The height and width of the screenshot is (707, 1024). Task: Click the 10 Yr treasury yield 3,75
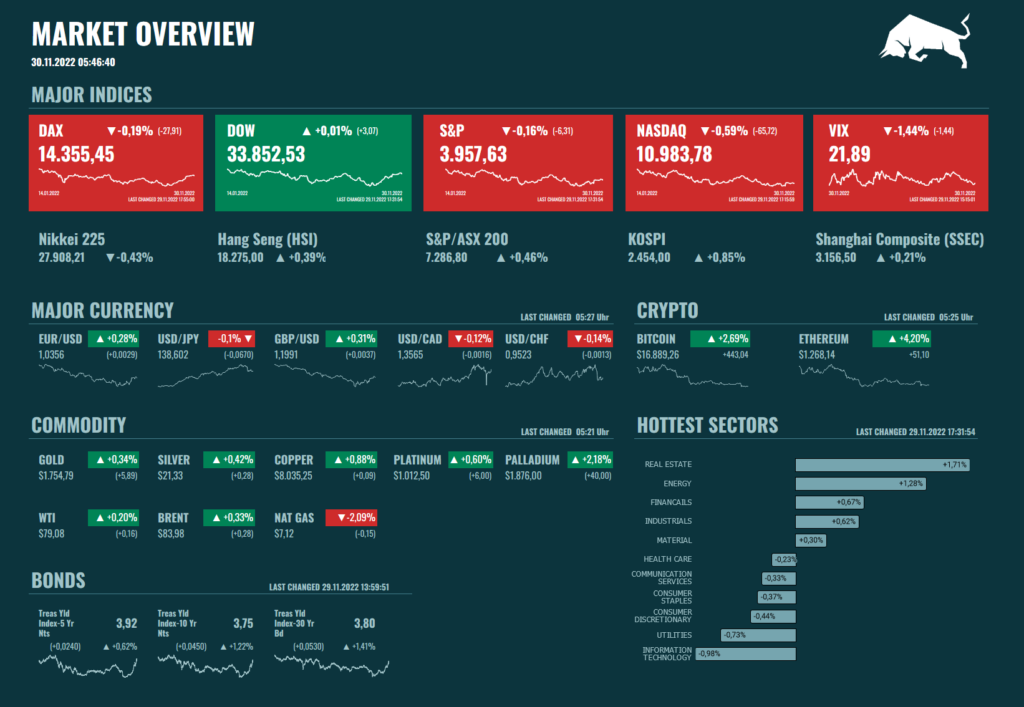pos(243,624)
